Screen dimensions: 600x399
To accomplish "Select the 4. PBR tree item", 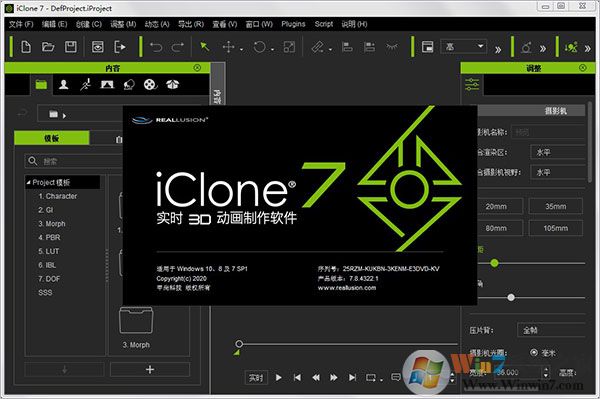I will click(49, 238).
